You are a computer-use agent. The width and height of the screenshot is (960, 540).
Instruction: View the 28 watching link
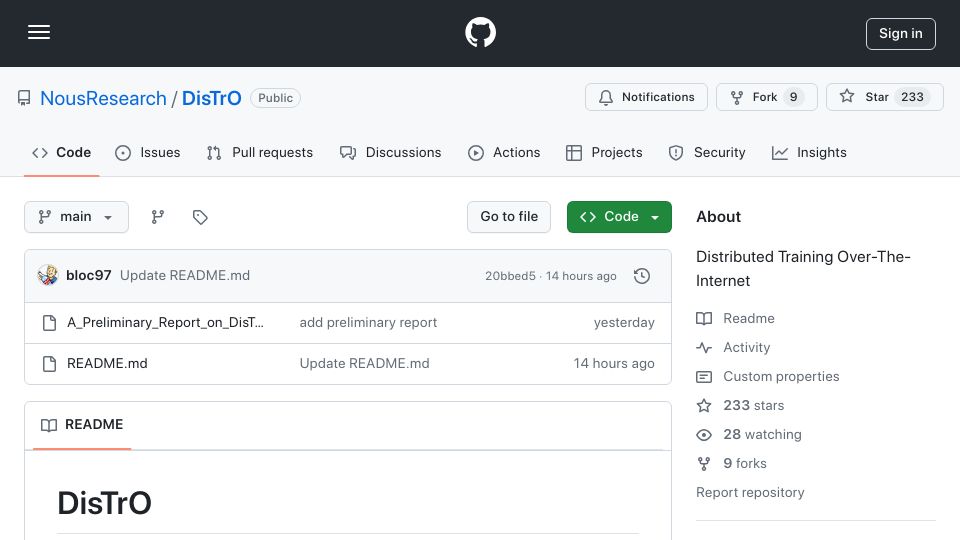749,435
